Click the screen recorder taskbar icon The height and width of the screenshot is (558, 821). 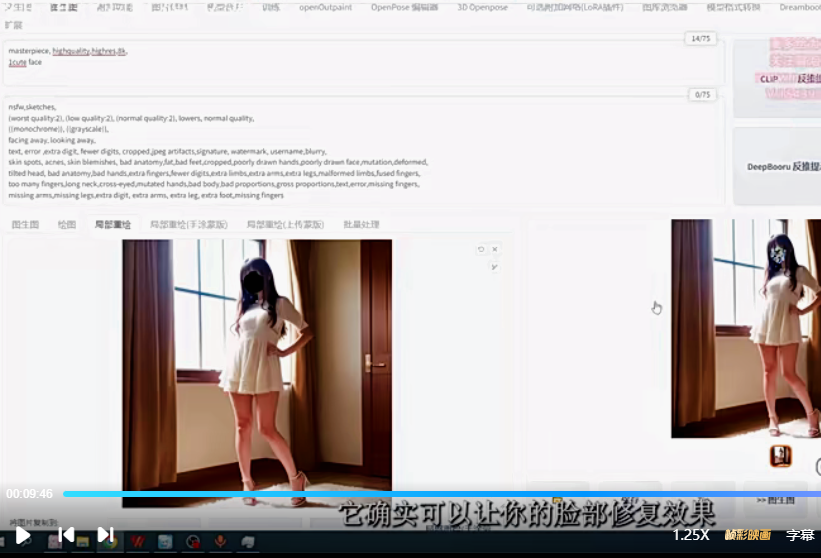(x=193, y=542)
